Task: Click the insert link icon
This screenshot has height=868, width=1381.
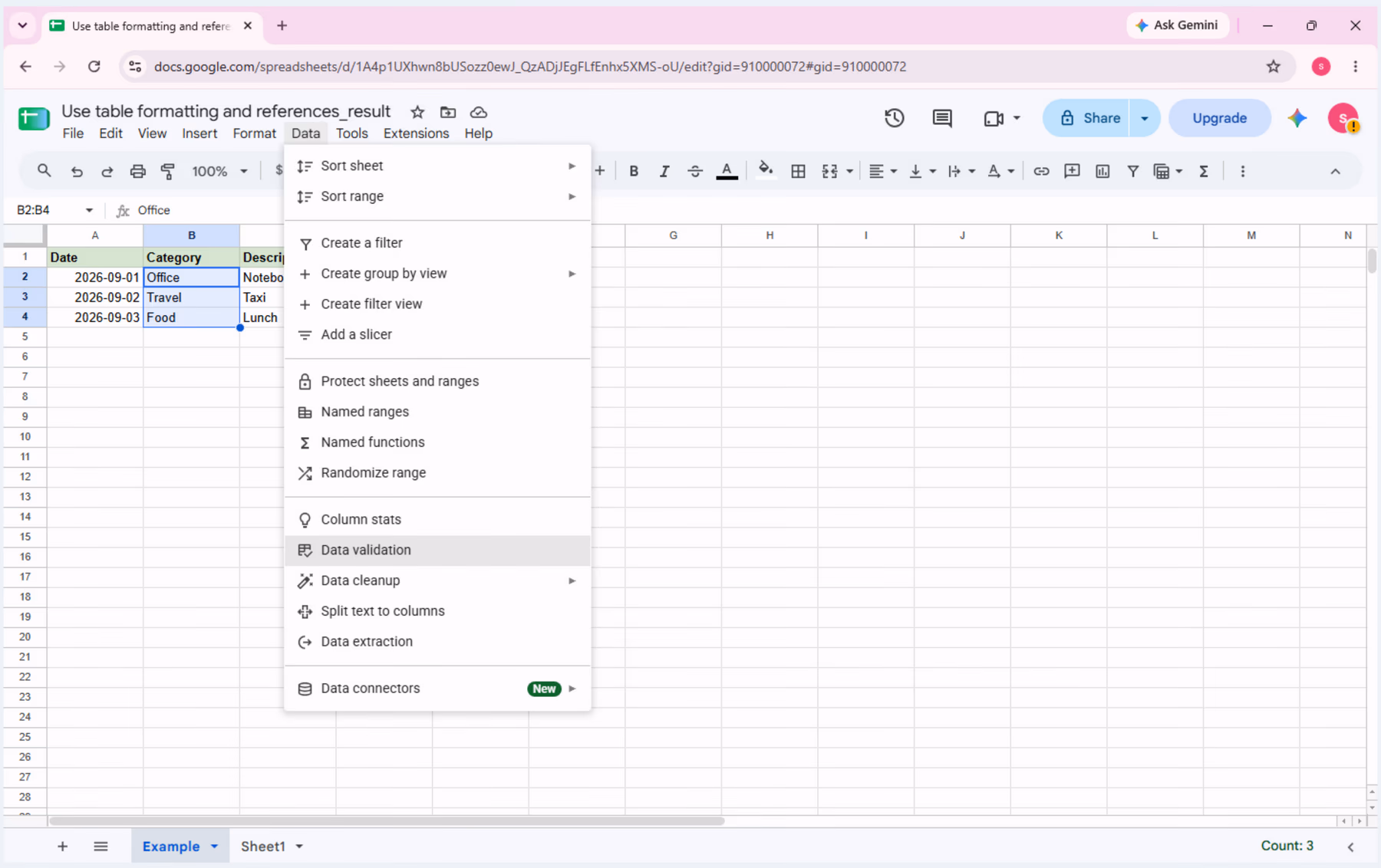Action: tap(1041, 171)
